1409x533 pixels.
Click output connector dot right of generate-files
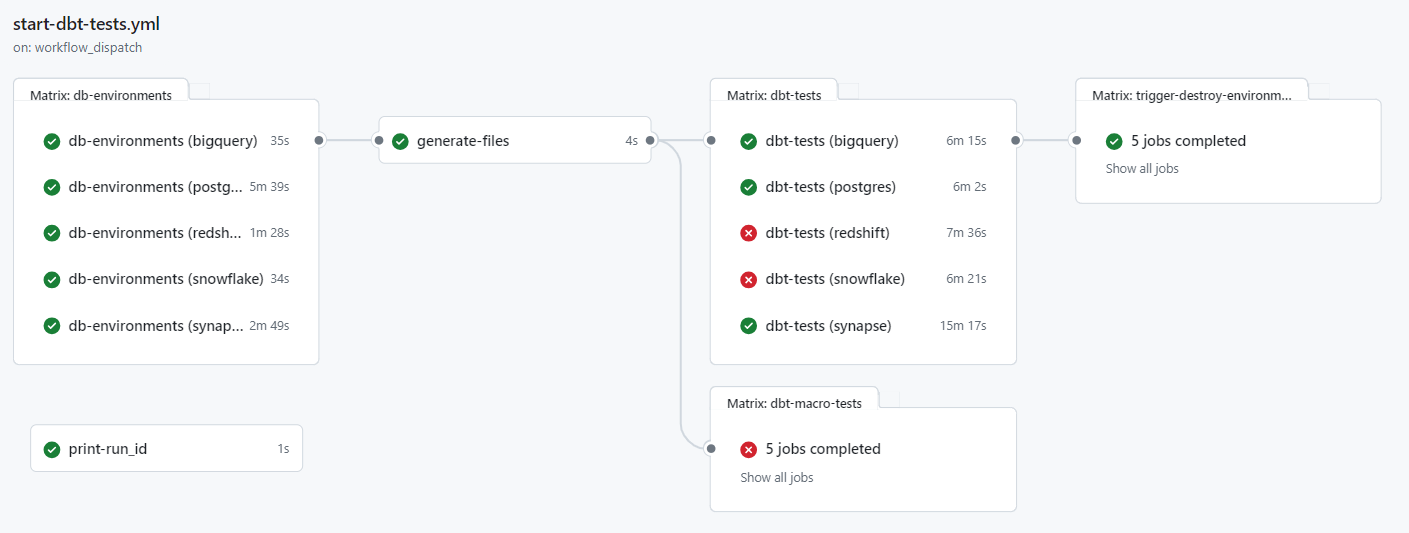pos(650,141)
